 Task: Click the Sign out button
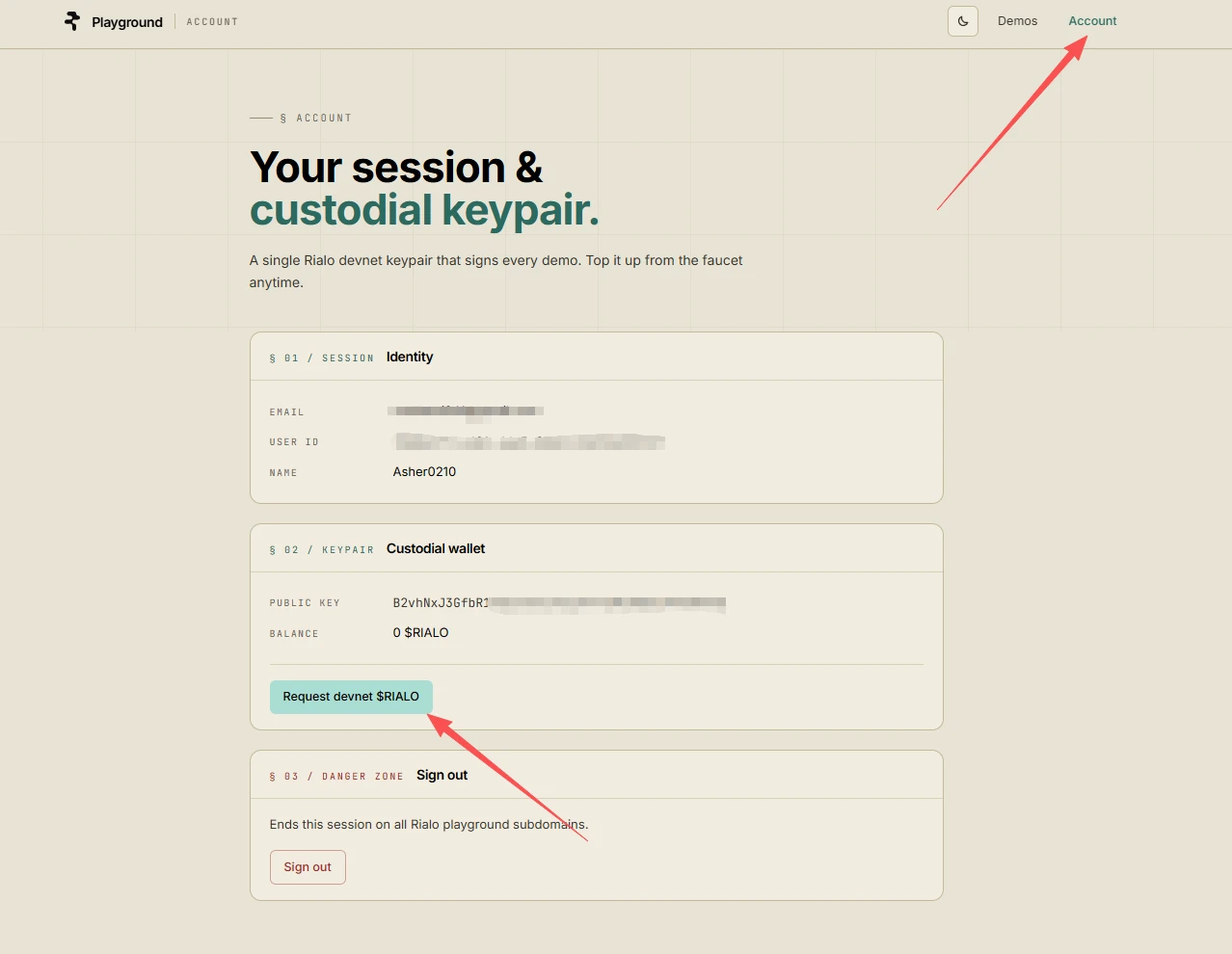click(308, 867)
